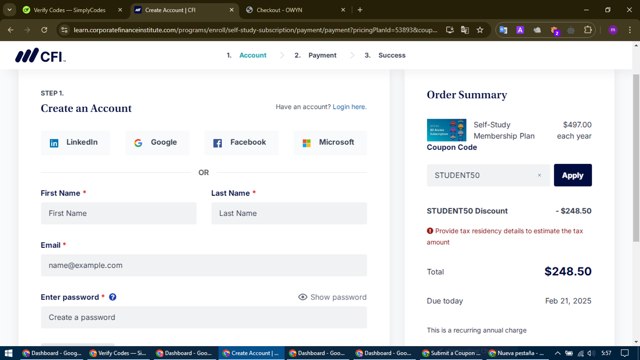The height and width of the screenshot is (360, 640).
Task: Open the orange extension with badge 2
Action: tap(554, 30)
